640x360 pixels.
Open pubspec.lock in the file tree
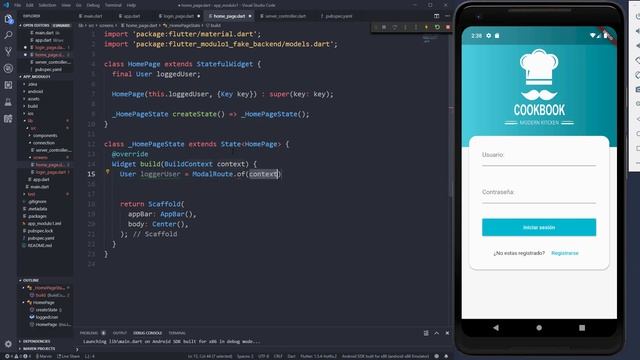[x=40, y=231]
